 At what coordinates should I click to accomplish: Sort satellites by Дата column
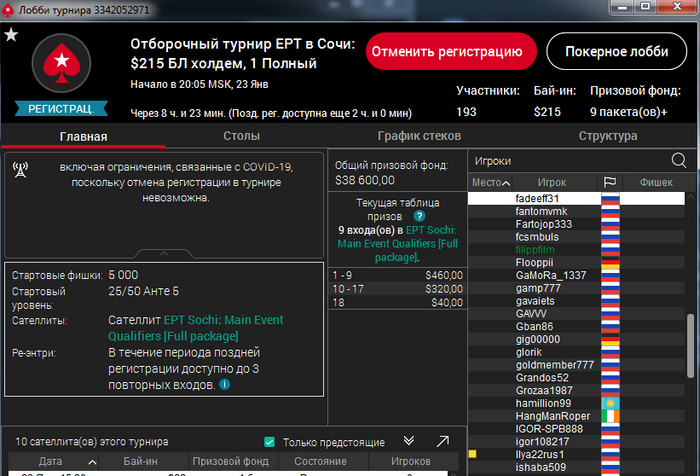[x=54, y=461]
